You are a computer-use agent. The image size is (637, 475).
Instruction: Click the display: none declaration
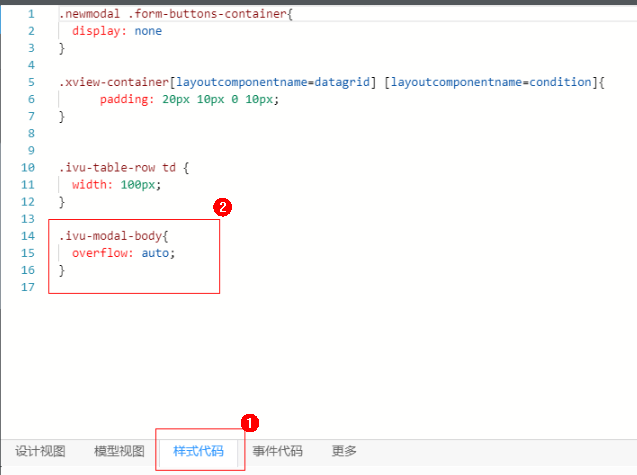click(x=117, y=31)
